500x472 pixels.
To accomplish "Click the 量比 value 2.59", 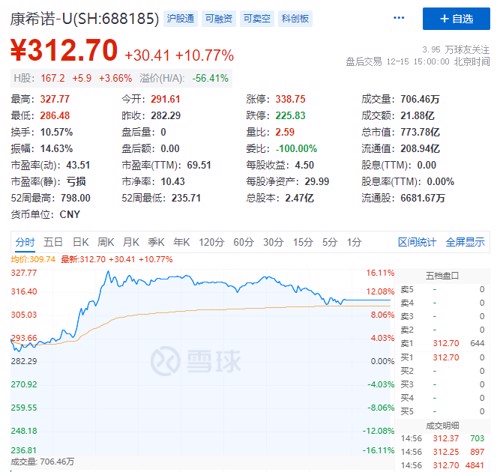I will 285,132.
